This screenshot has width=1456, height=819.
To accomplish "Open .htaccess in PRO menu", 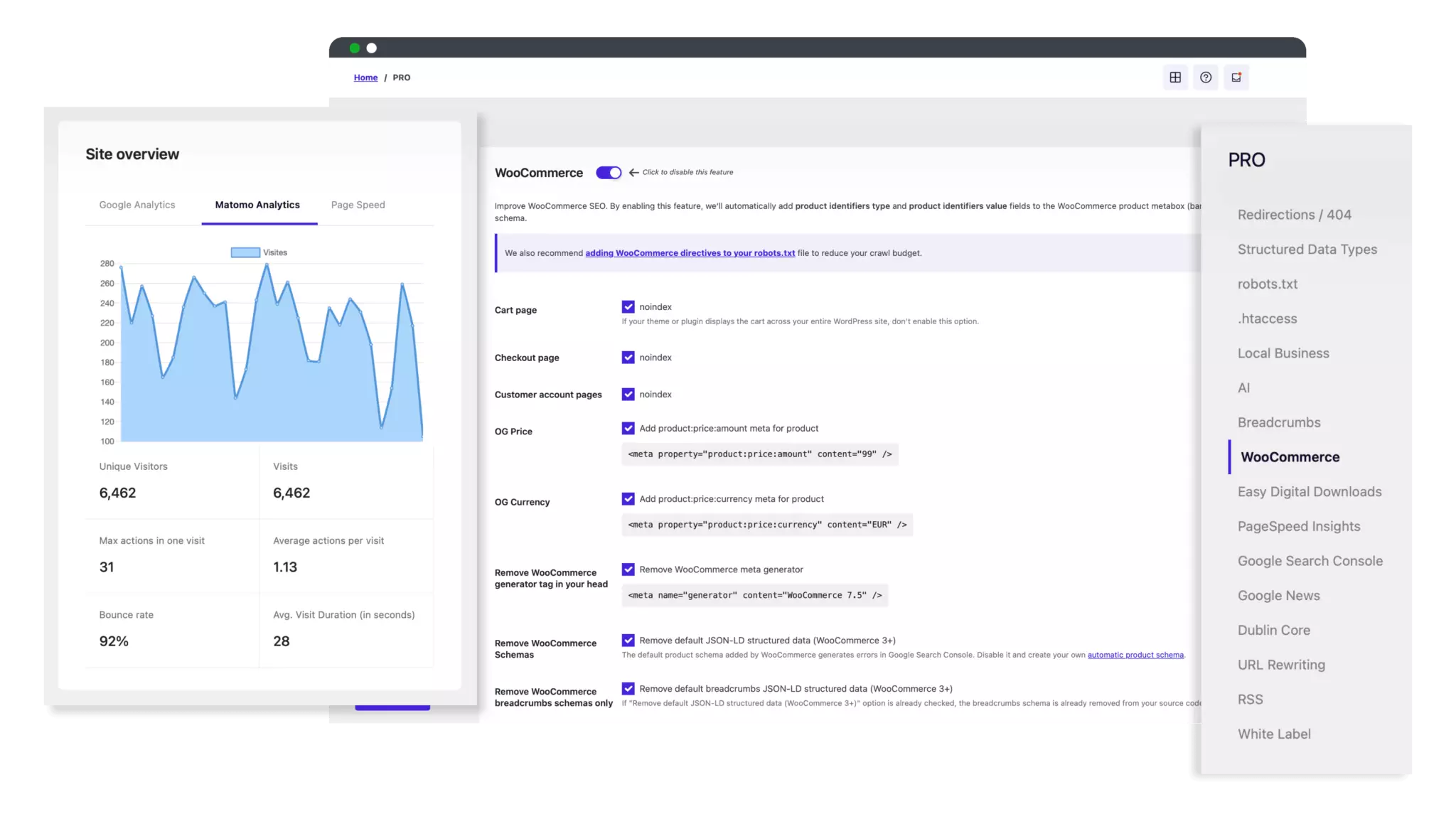I will 1267,319.
